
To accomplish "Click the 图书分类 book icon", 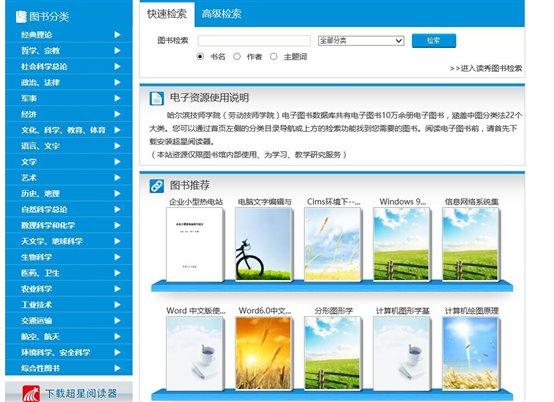I will pyautogui.click(x=21, y=16).
